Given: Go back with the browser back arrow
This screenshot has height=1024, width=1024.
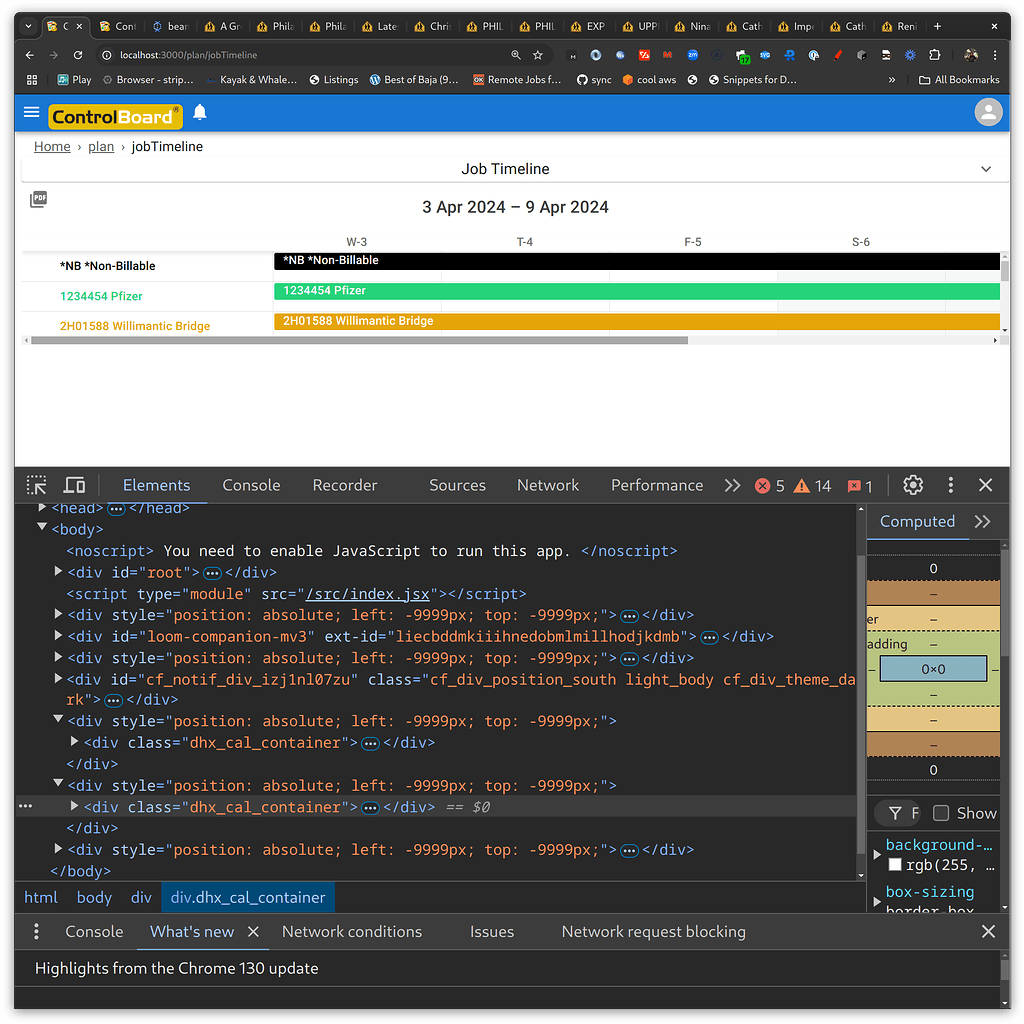Looking at the screenshot, I should (x=29, y=55).
